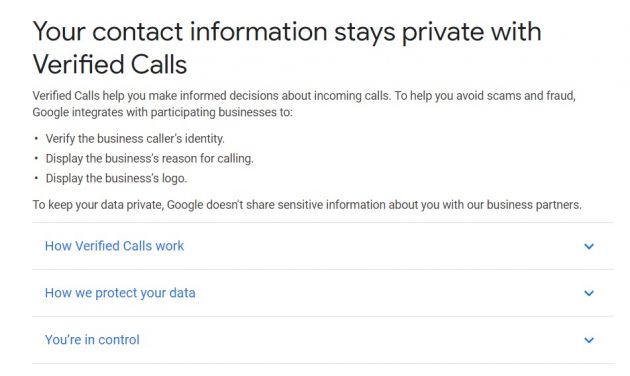Click the bullet dot before Verify the business caller's identity
The image size is (630, 376).
[x=36, y=139]
